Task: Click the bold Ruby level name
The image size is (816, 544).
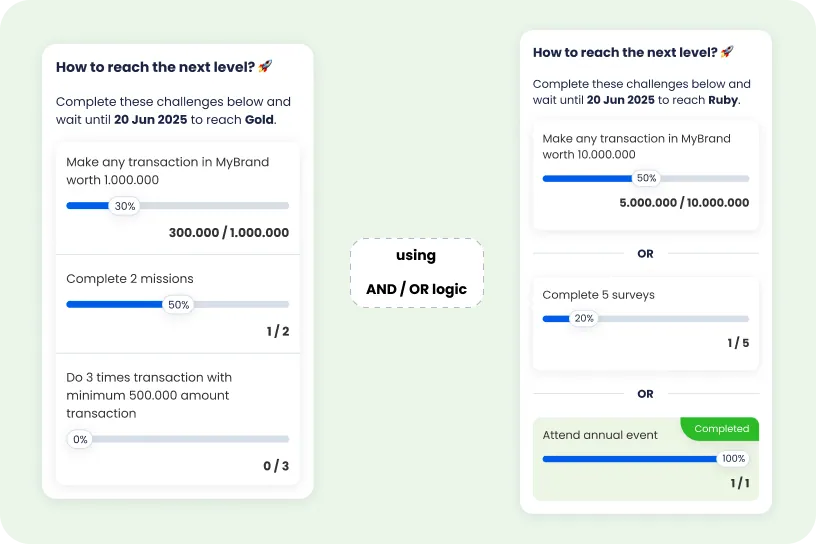Action: coord(723,100)
